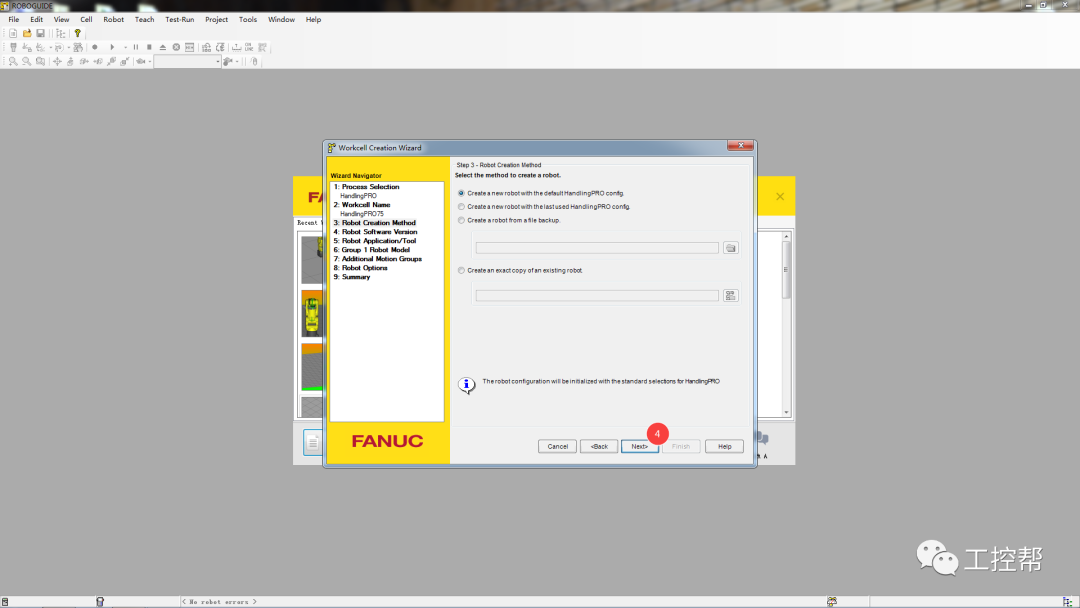
Task: Toggle the Cell Browser tree icon
Action: click(61, 33)
